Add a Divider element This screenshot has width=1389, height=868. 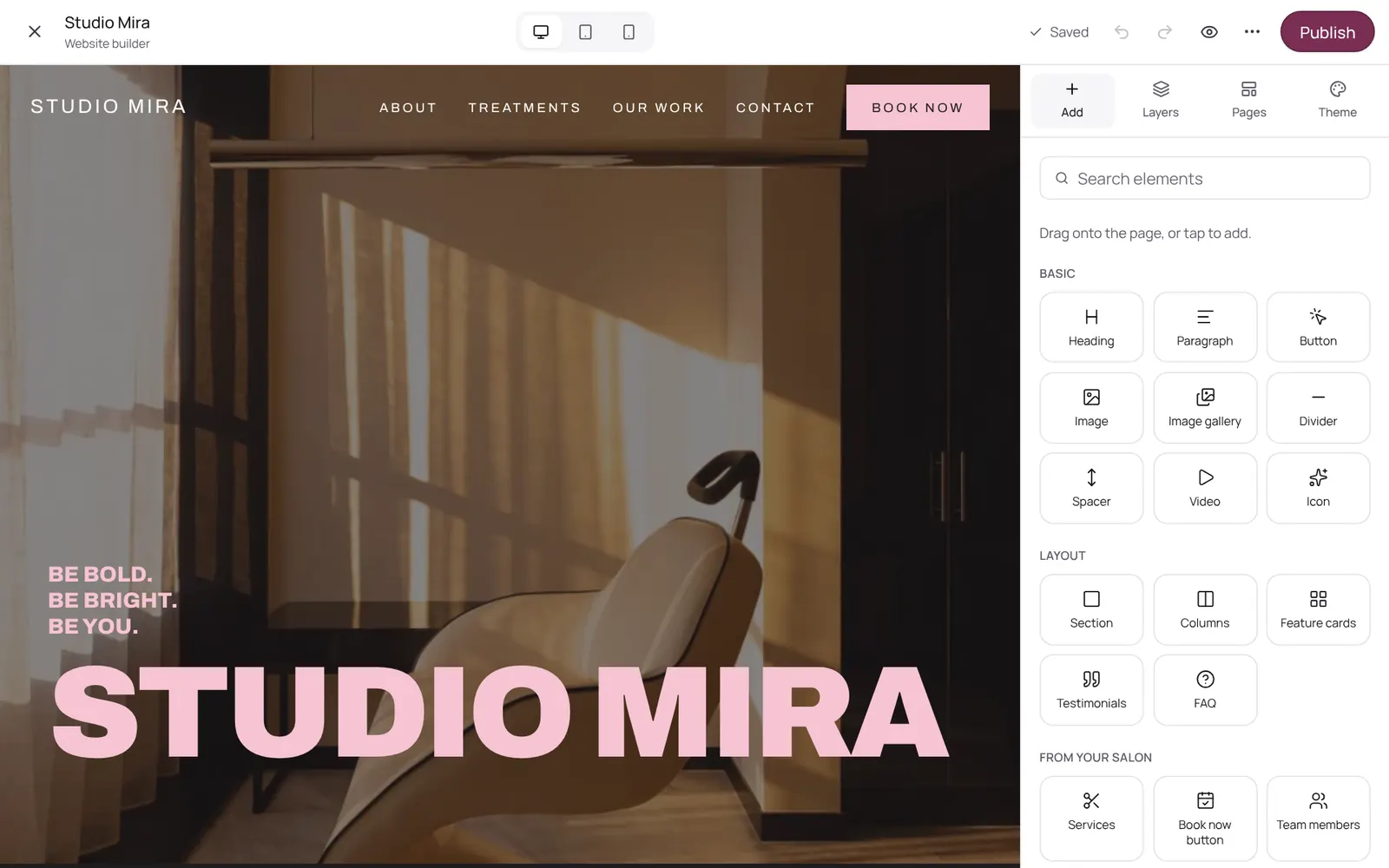pos(1318,408)
